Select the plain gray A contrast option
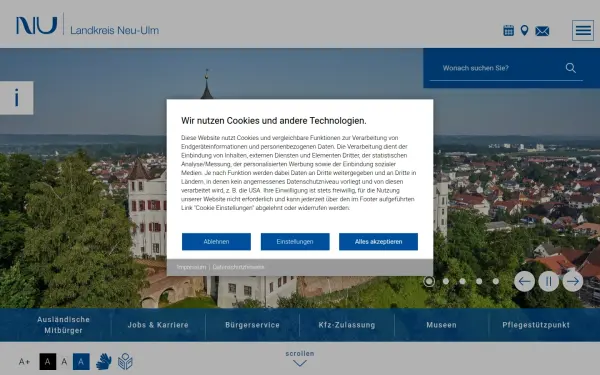 pyautogui.click(x=64, y=362)
